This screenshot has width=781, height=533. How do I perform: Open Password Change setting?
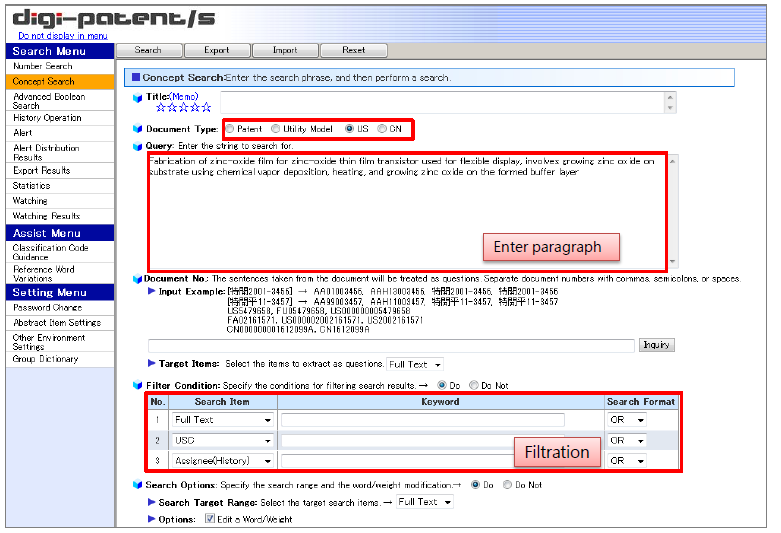coord(60,308)
